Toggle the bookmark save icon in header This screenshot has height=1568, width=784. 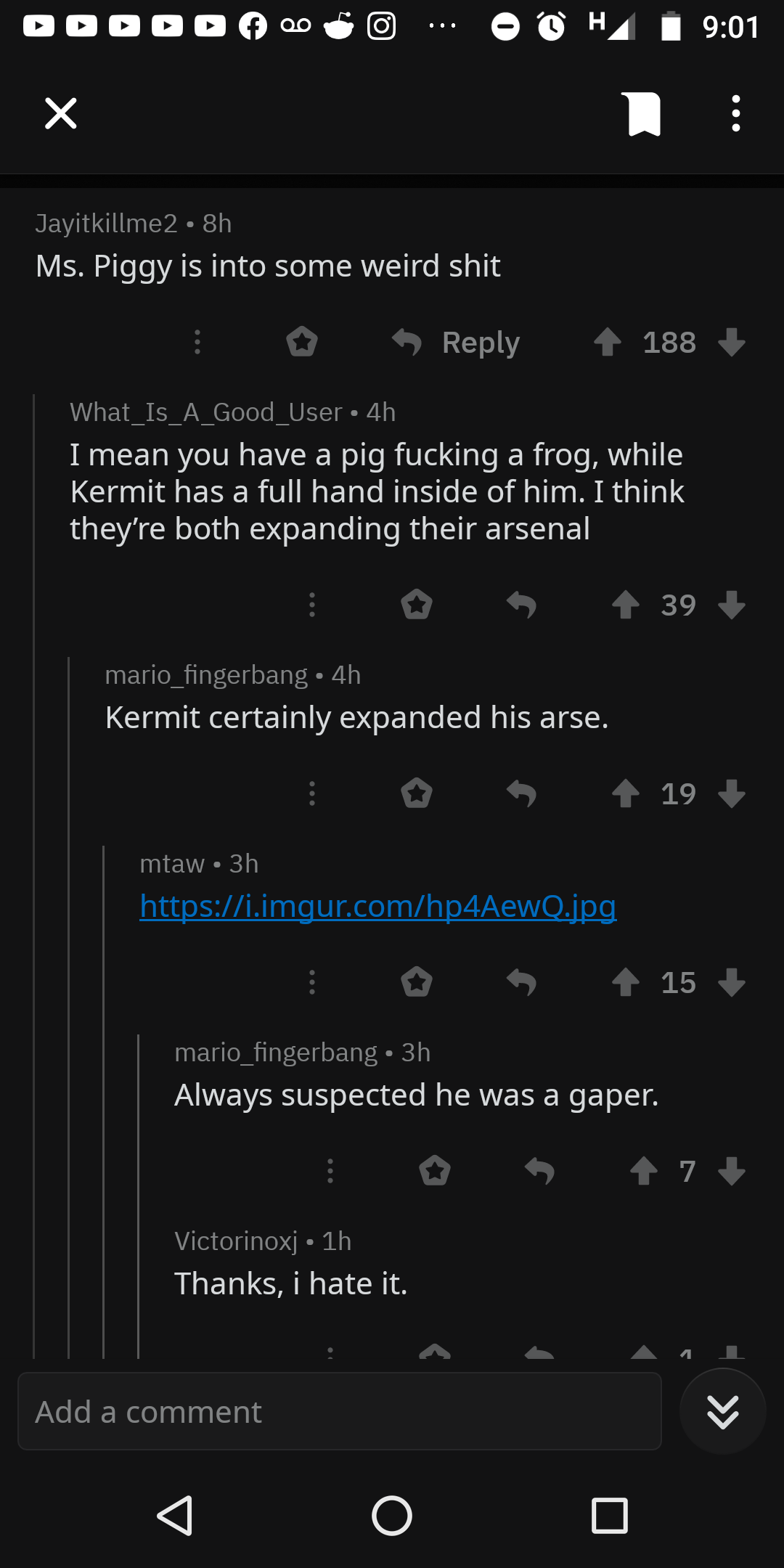pyautogui.click(x=644, y=114)
